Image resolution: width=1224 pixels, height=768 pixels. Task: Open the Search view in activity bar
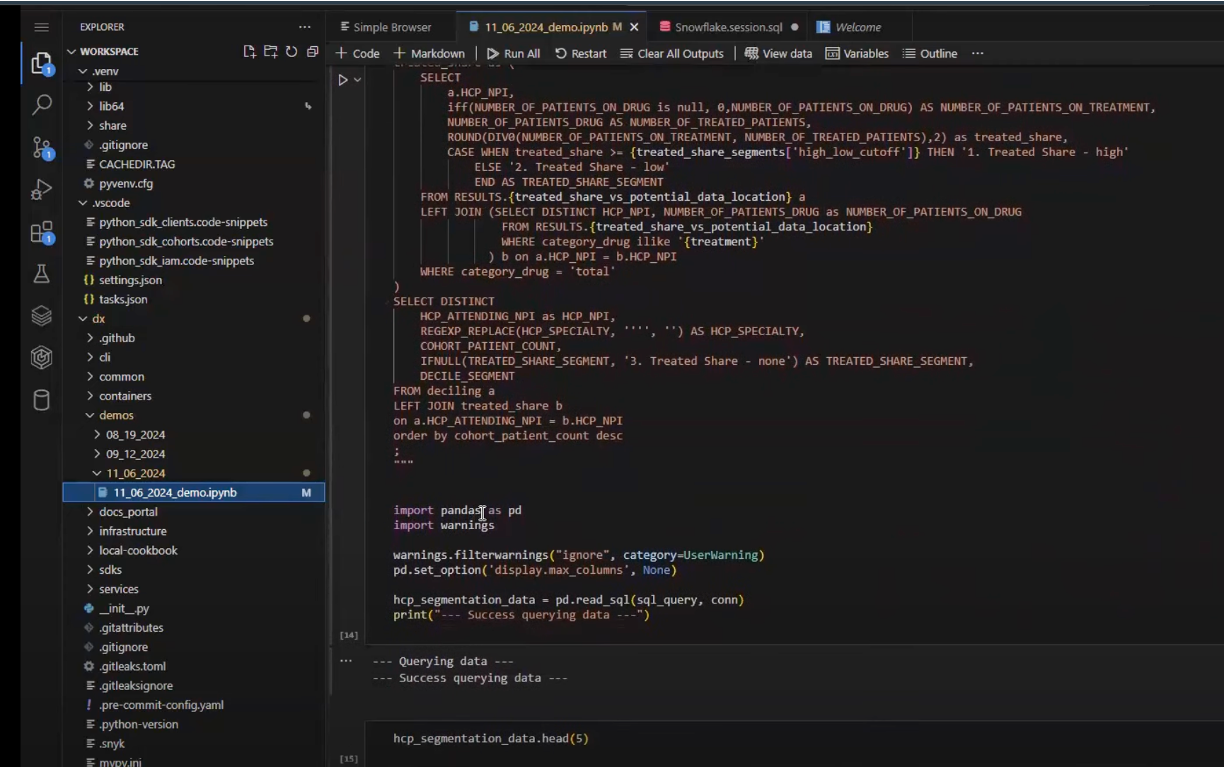tap(41, 104)
